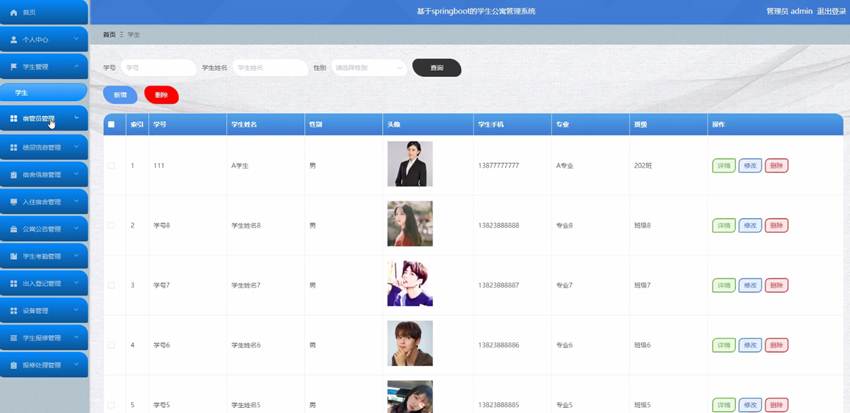Click the blue 新增 add button
850x413 pixels.
coord(120,95)
